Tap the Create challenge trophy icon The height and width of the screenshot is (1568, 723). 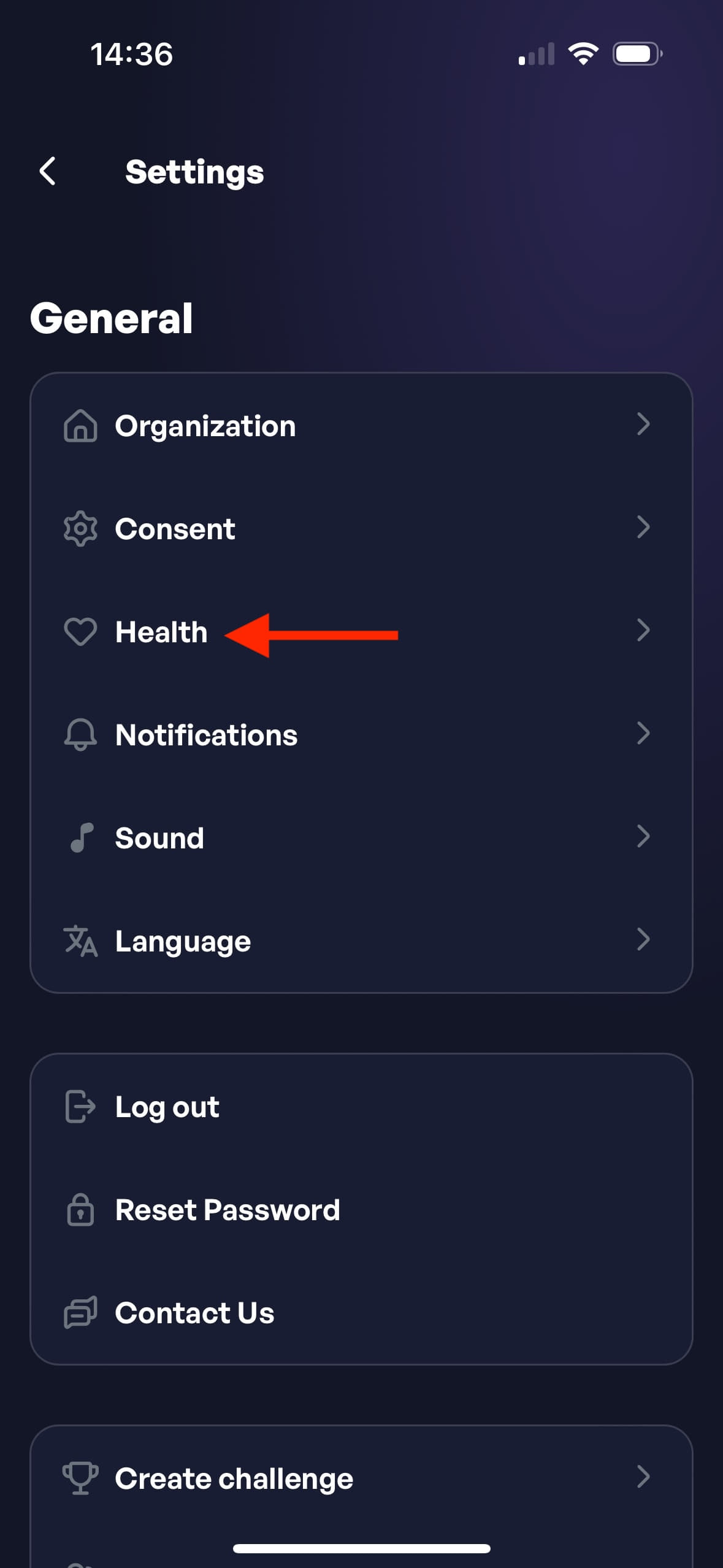(x=80, y=1478)
